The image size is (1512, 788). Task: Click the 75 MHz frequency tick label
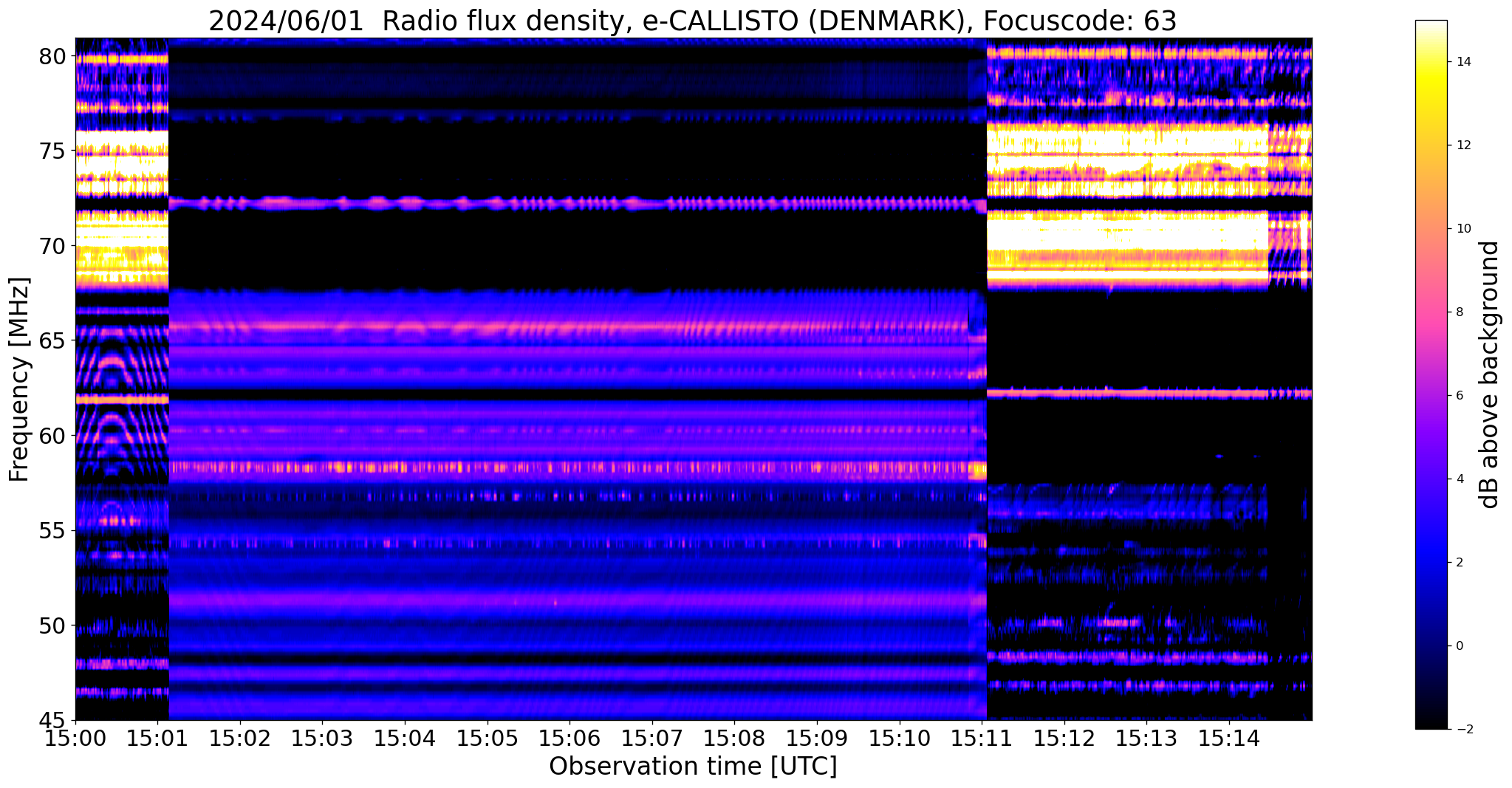tap(52, 151)
